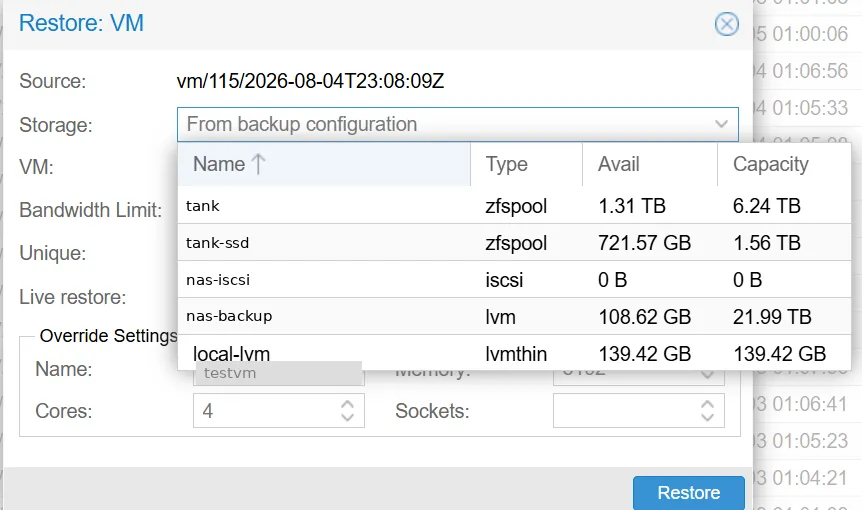
Task: Click the 108.62 GB available cell
Action: pos(644,317)
